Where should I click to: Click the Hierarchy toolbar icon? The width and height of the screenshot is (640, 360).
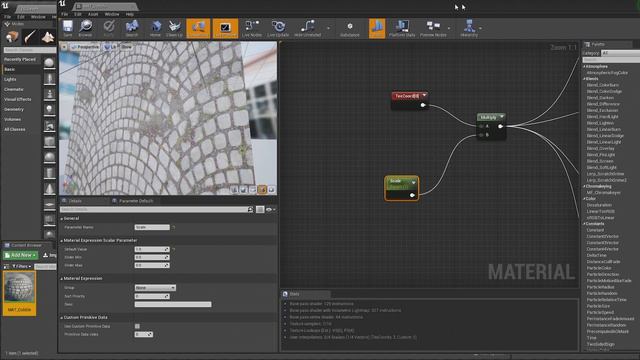point(469,28)
